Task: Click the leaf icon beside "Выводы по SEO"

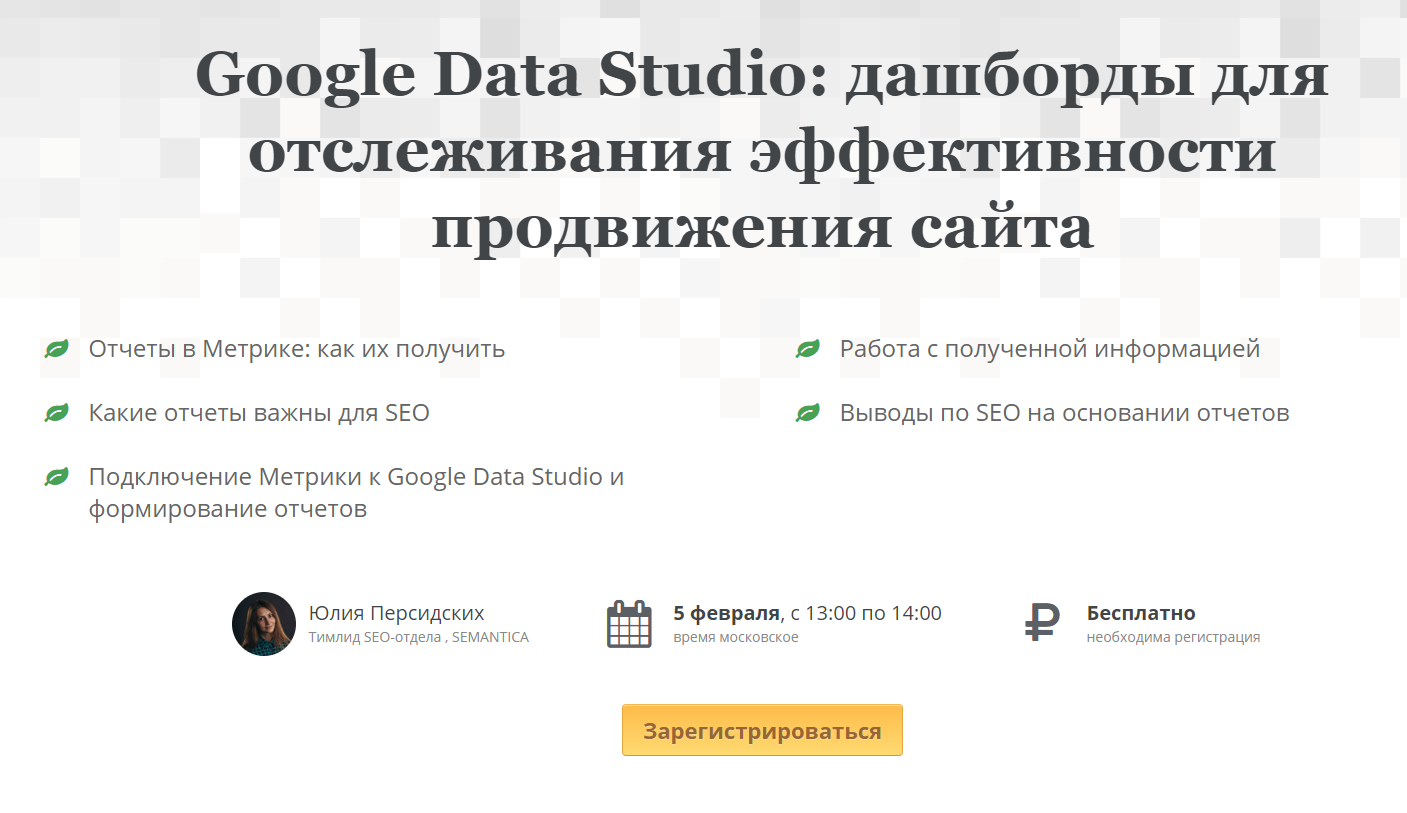Action: coord(808,412)
